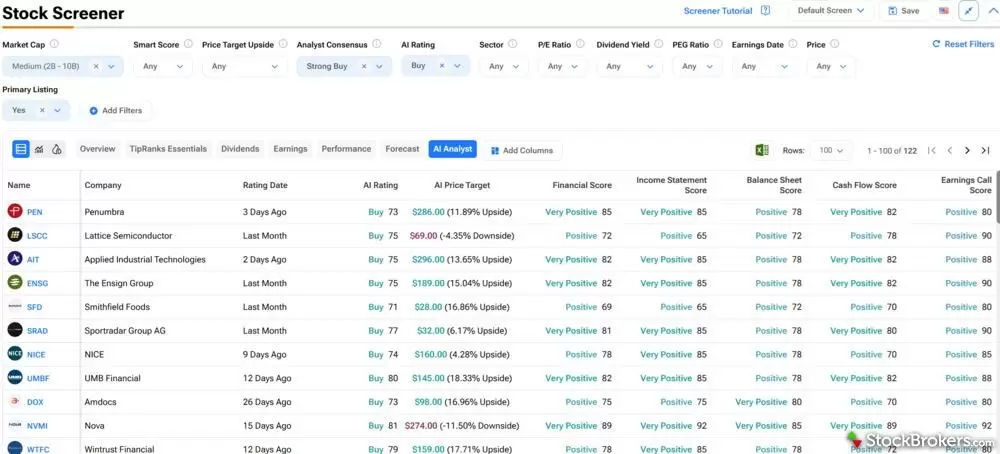
Task: Click the Smart Score info icon
Action: [x=188, y=44]
